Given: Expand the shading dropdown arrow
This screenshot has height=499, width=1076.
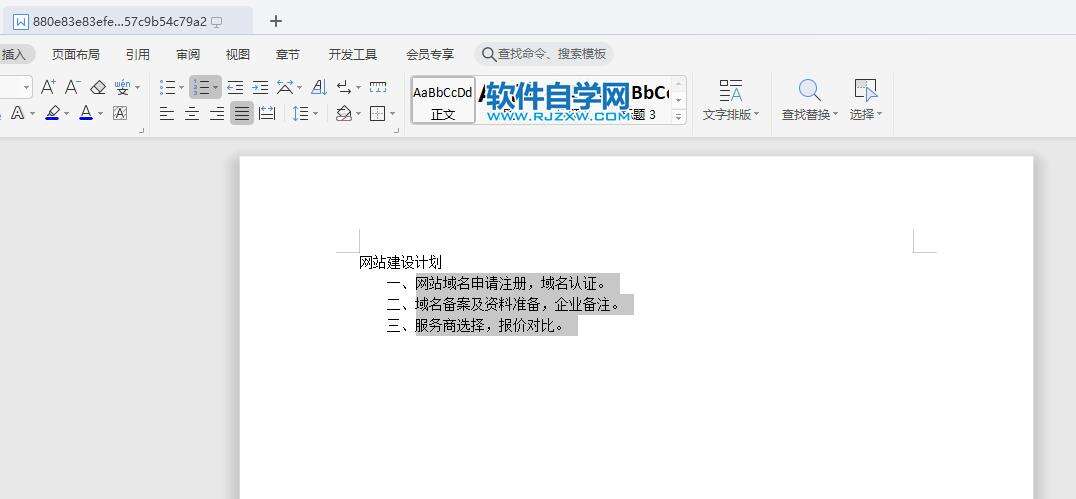Looking at the screenshot, I should [x=358, y=113].
